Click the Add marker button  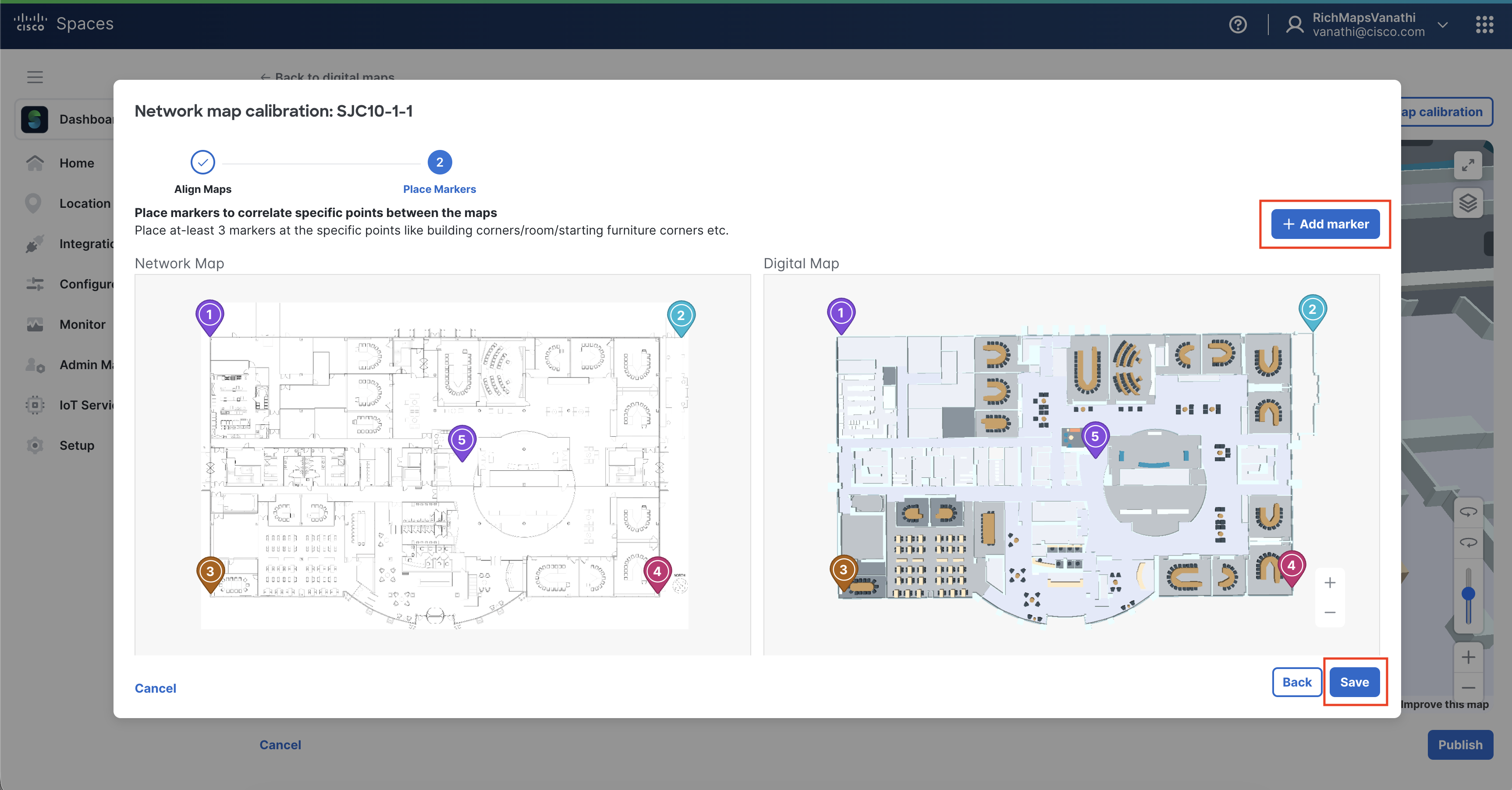pos(1325,224)
